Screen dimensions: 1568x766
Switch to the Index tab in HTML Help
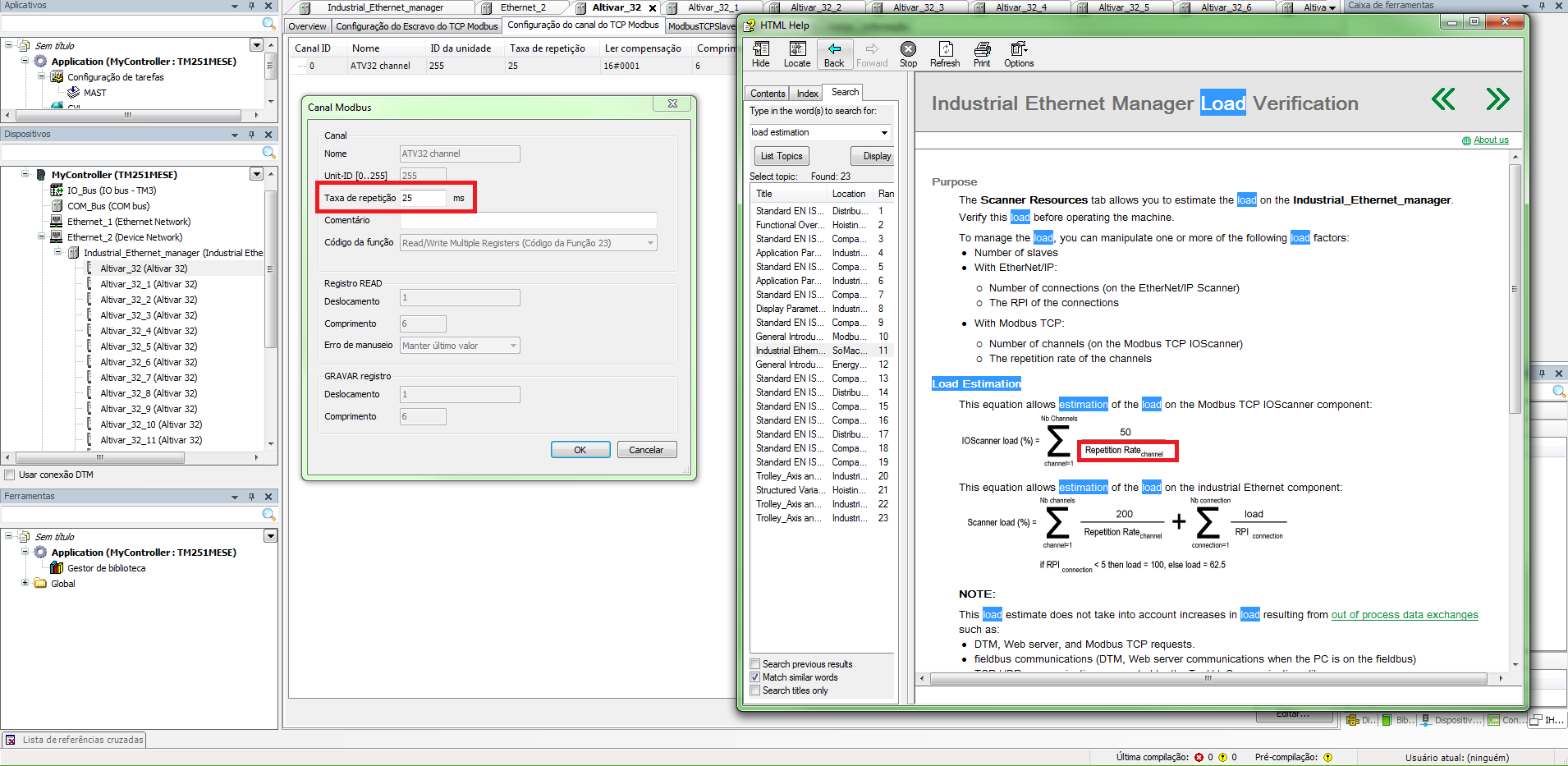pyautogui.click(x=807, y=94)
